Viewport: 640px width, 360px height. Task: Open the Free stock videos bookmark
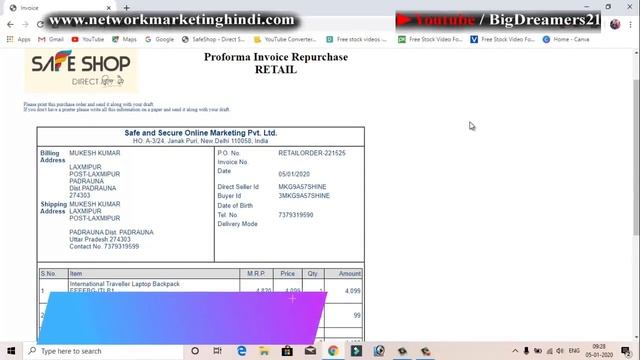(x=356, y=39)
